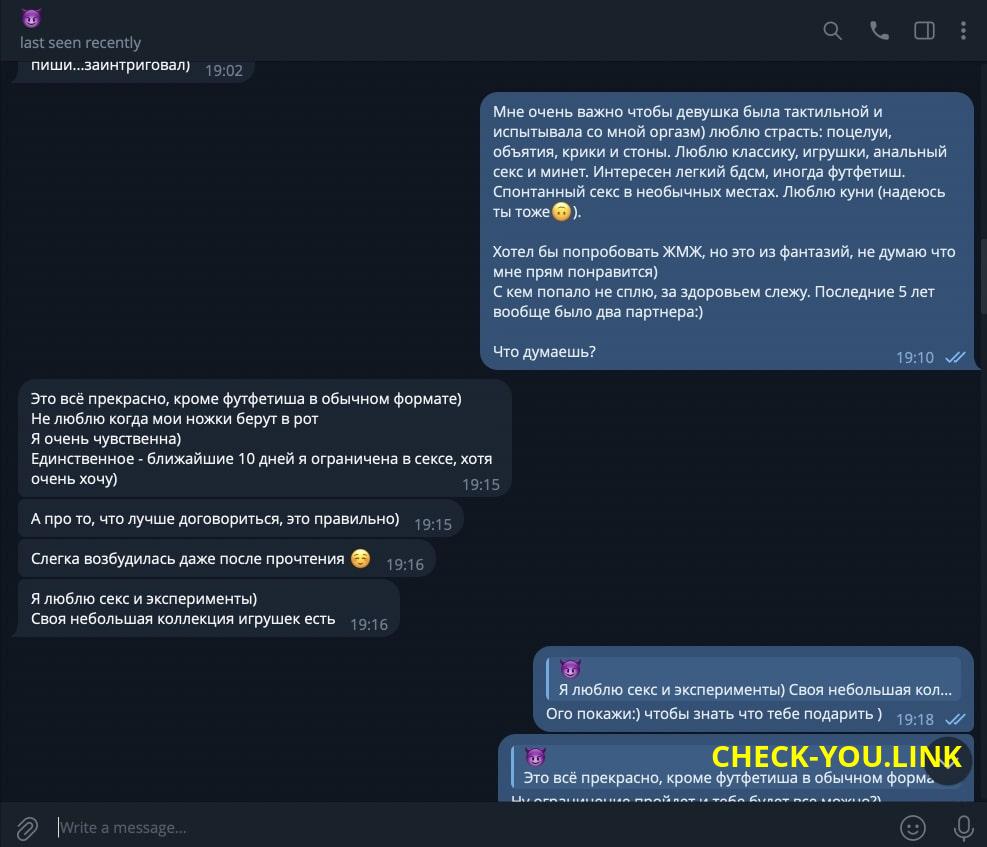
Task: Select the incoming message stamped 19:15 with five lines
Action: (264, 439)
